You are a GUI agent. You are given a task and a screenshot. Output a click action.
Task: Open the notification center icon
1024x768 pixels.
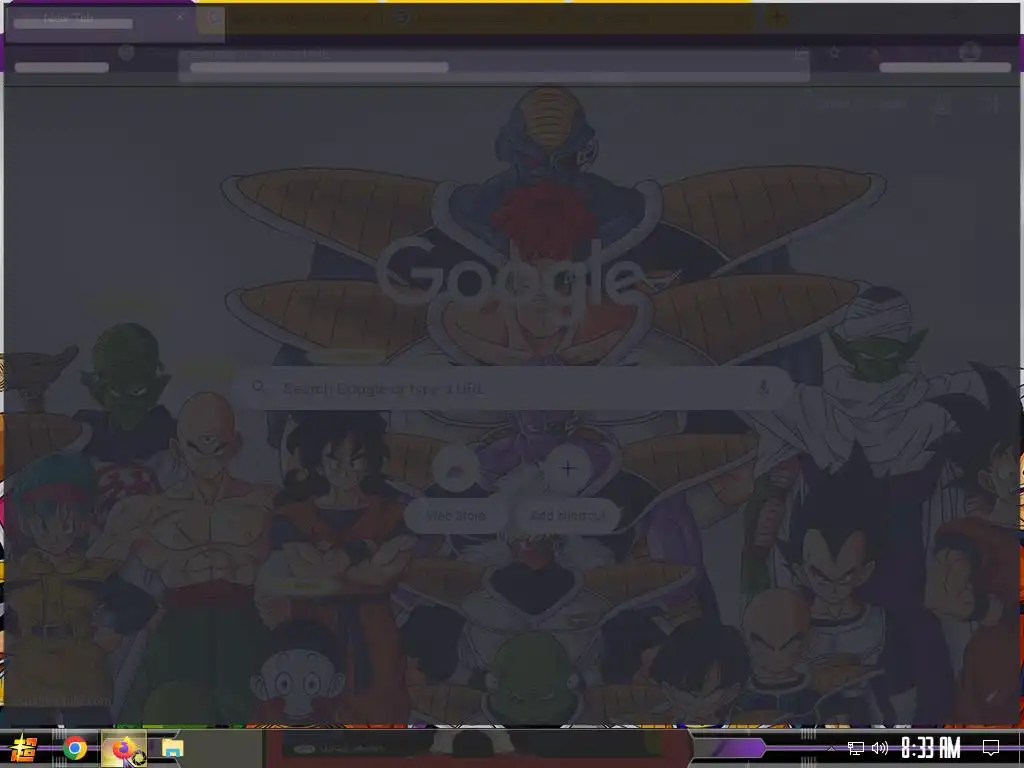pos(991,748)
